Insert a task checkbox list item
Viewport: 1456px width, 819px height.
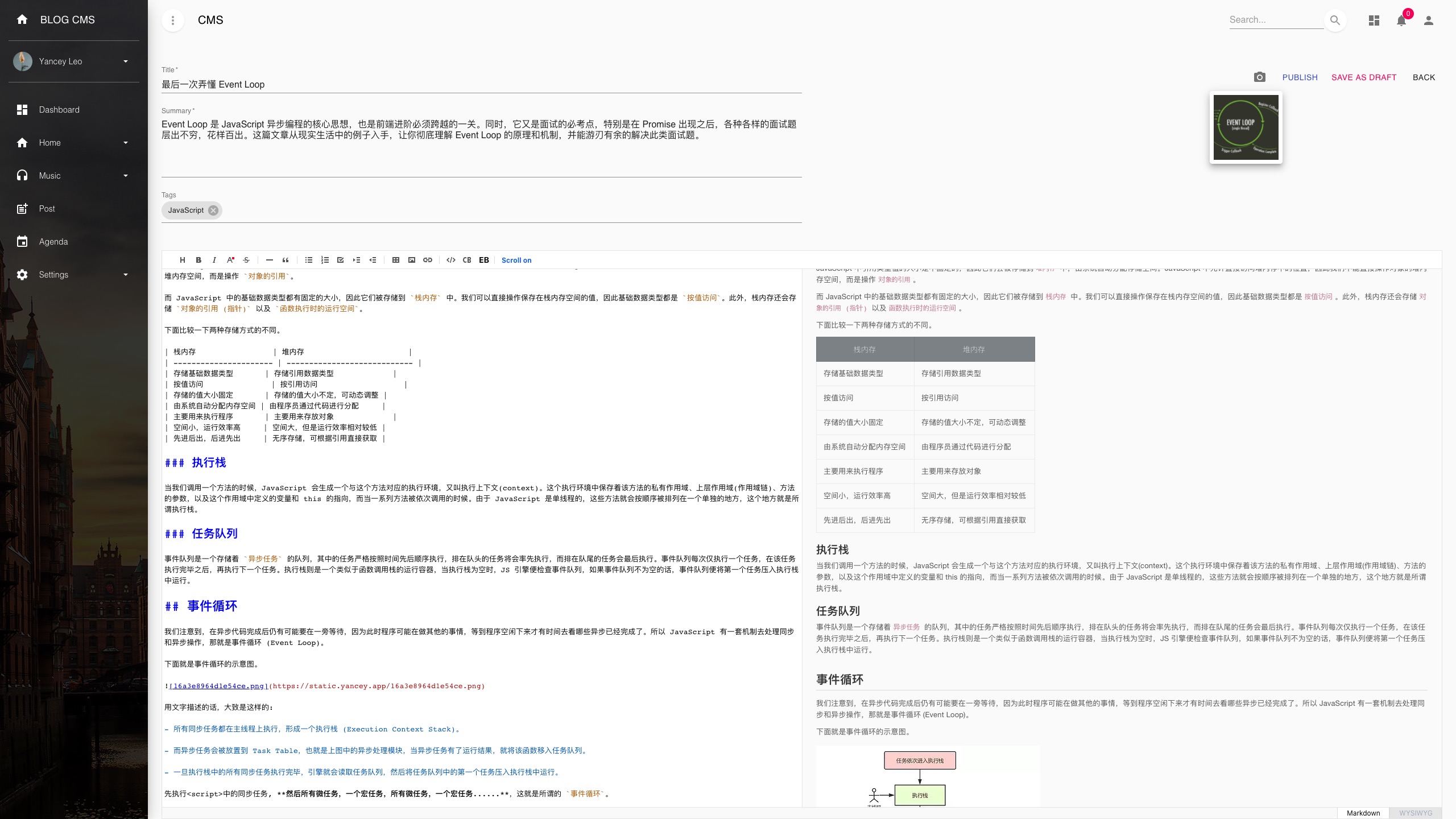pyautogui.click(x=341, y=260)
